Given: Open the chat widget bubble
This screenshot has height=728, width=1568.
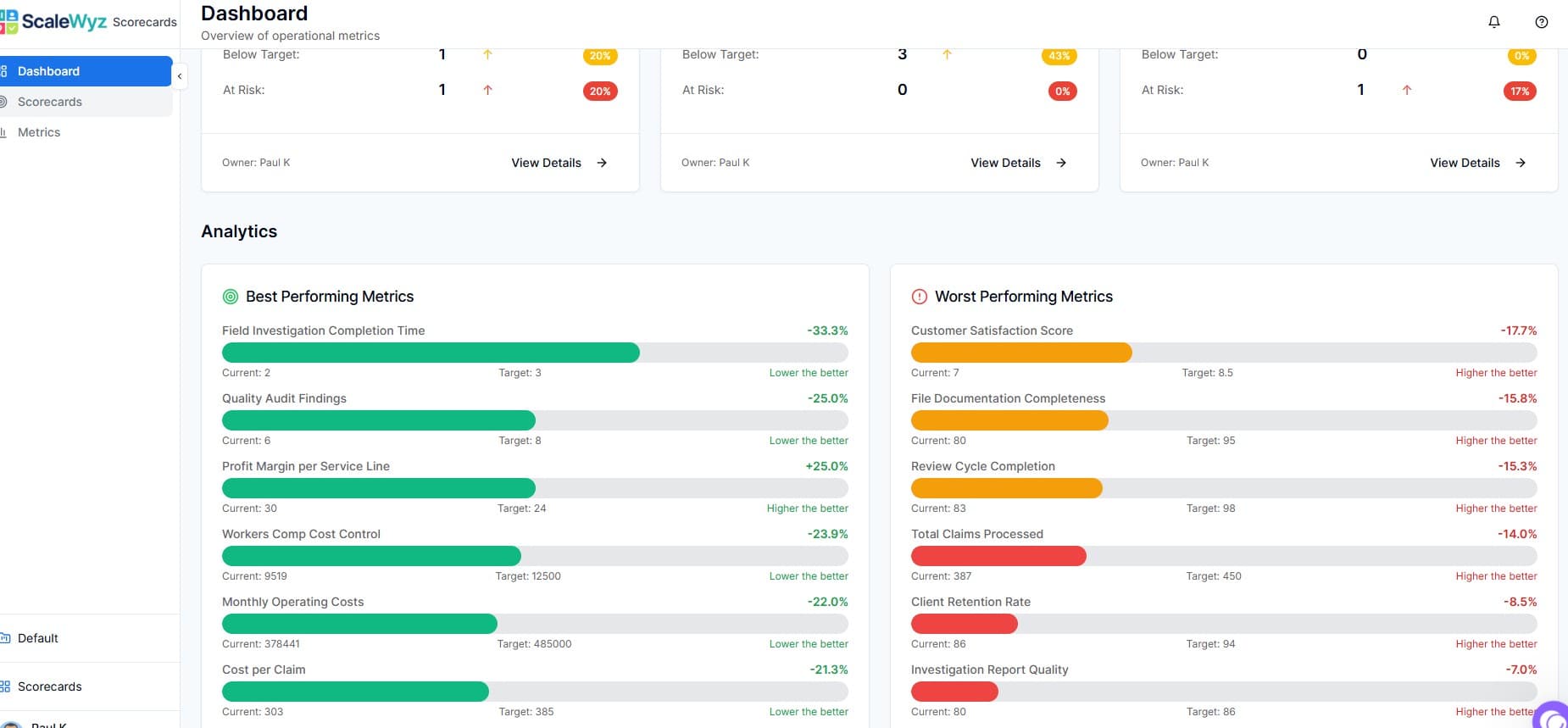Looking at the screenshot, I should 1553,717.
